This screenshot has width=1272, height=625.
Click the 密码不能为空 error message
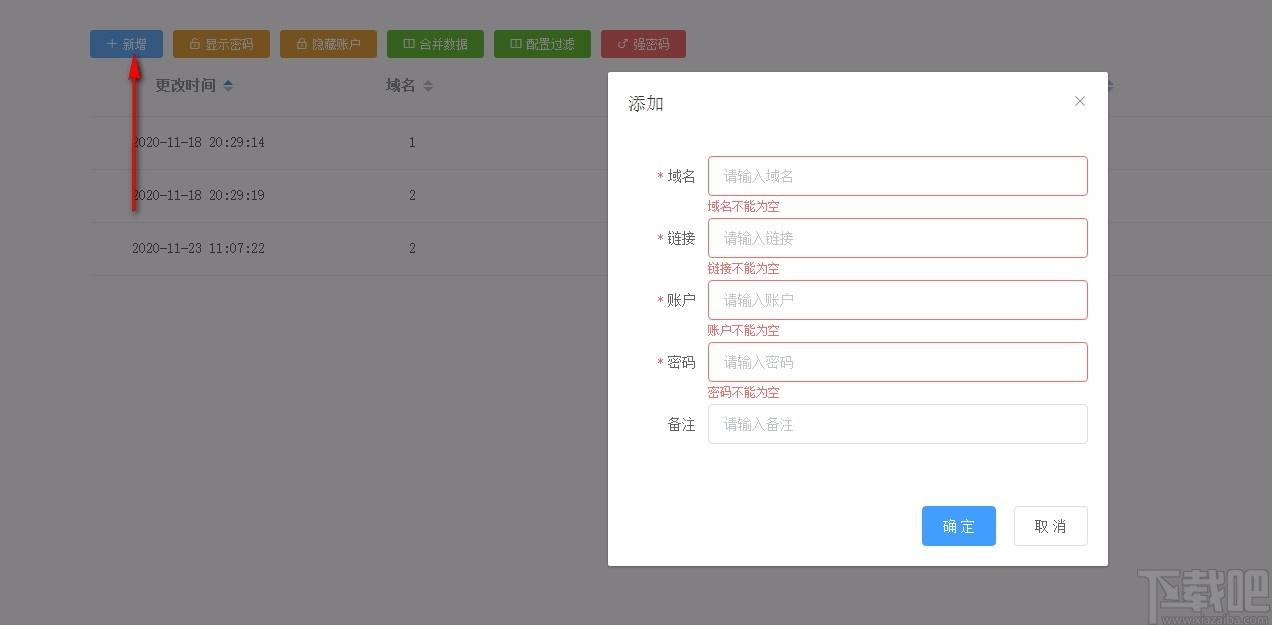[x=743, y=392]
